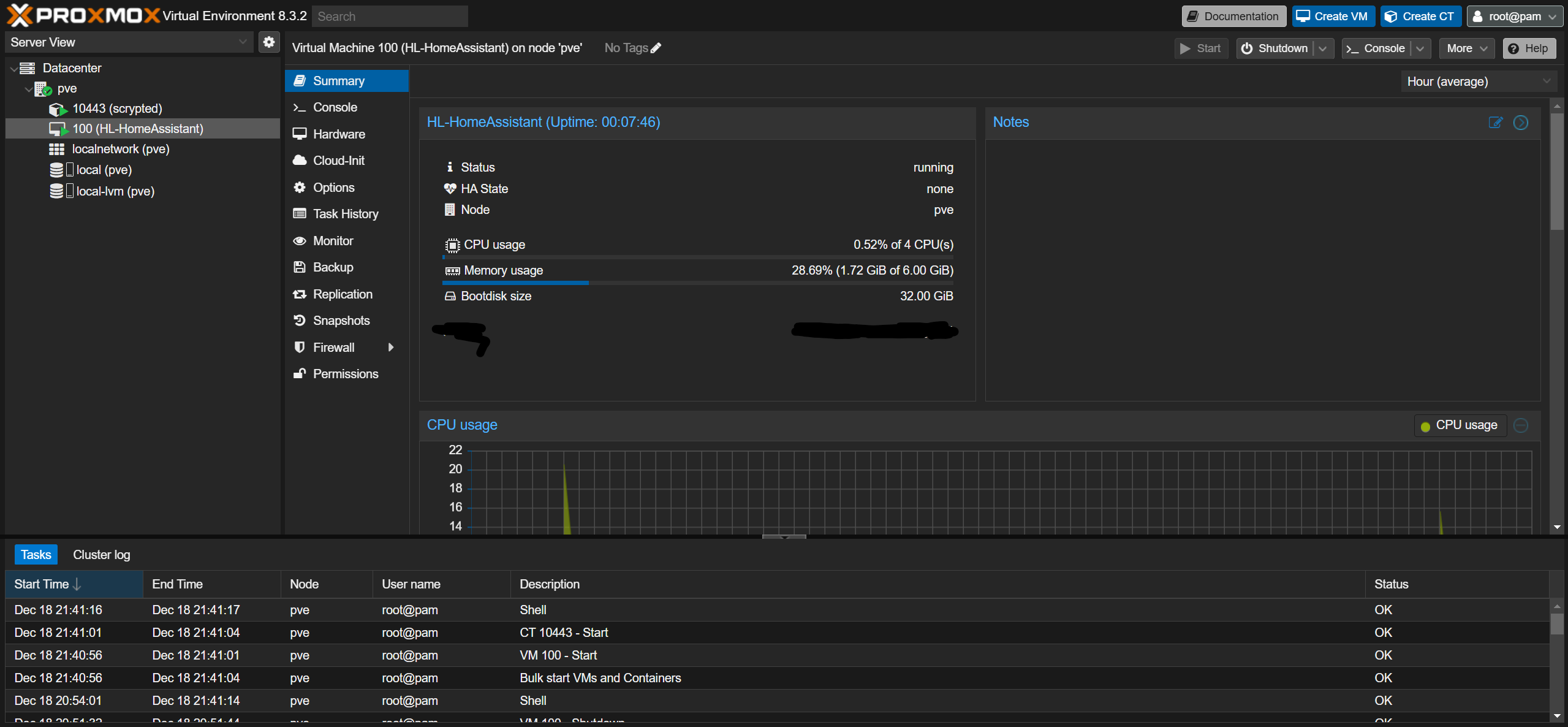Click the HA State heartbeat icon
Screen dimensions: 1568x727
[x=450, y=189]
